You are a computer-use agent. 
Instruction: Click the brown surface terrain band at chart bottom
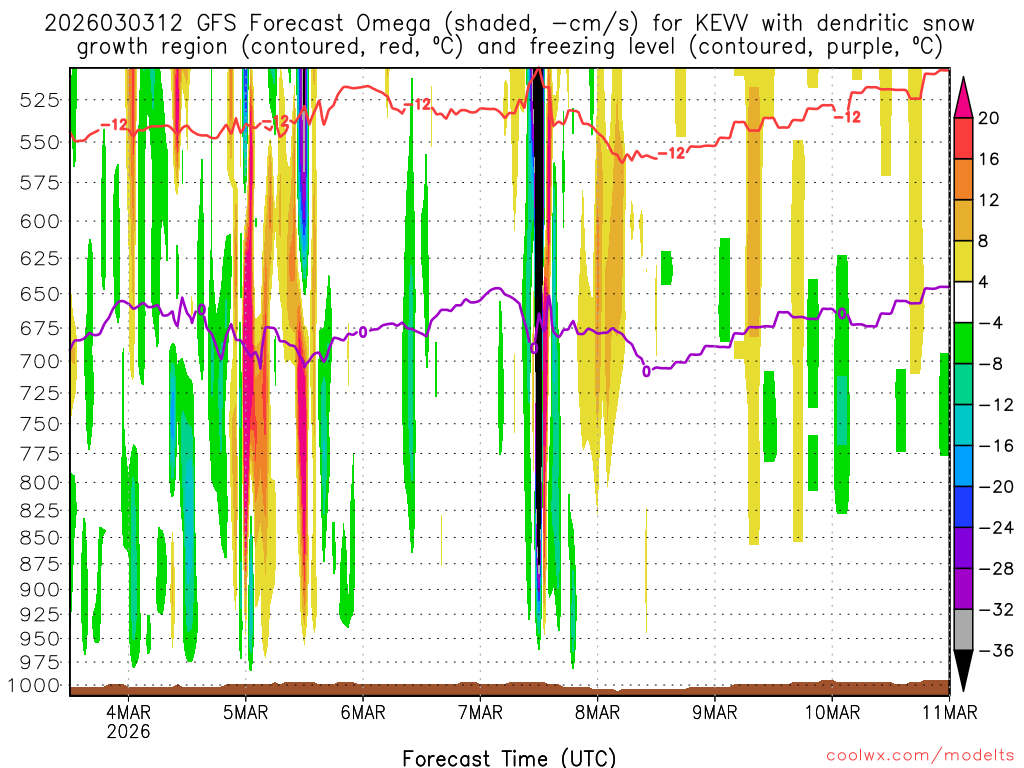(x=509, y=690)
